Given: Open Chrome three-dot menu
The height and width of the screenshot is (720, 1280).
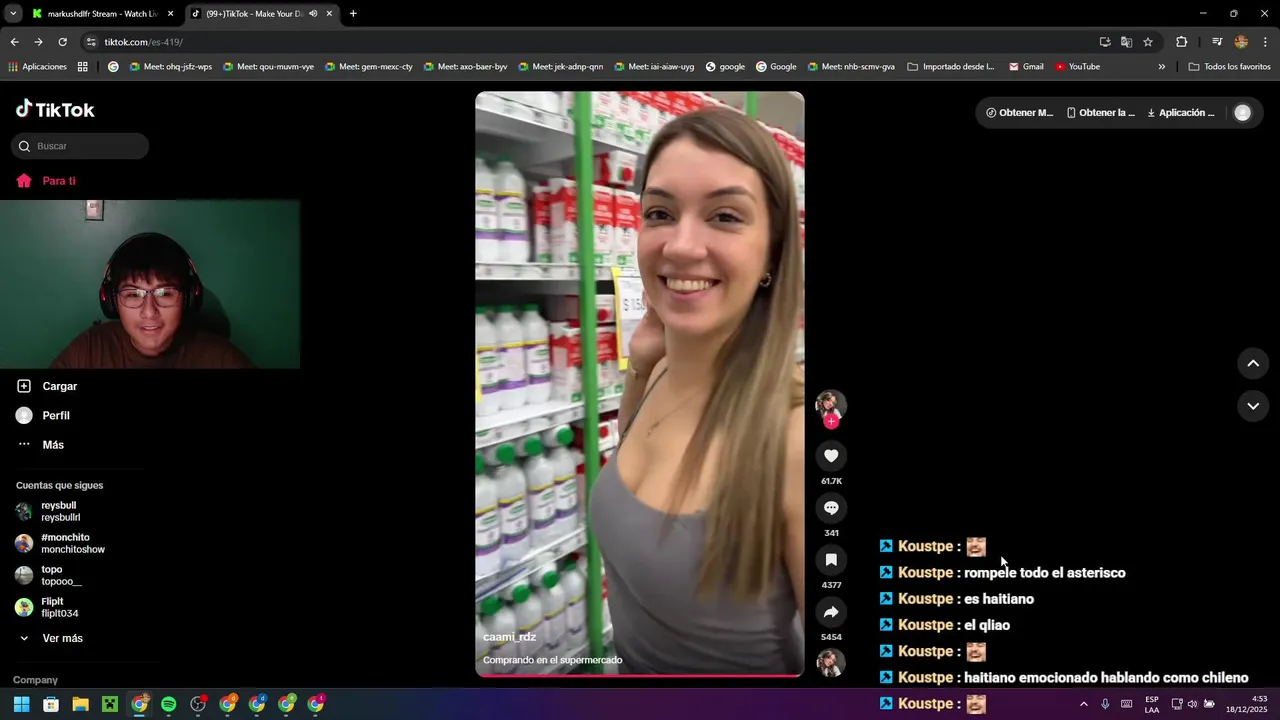Looking at the screenshot, I should tap(1266, 42).
